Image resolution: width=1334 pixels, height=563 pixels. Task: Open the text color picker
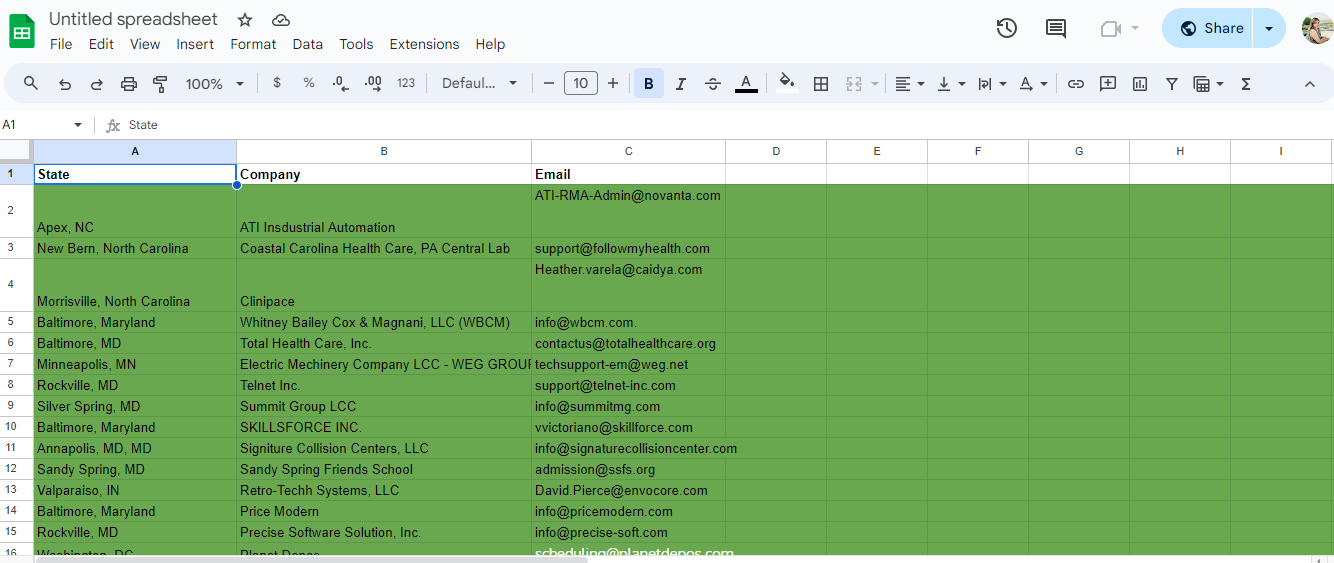click(746, 84)
